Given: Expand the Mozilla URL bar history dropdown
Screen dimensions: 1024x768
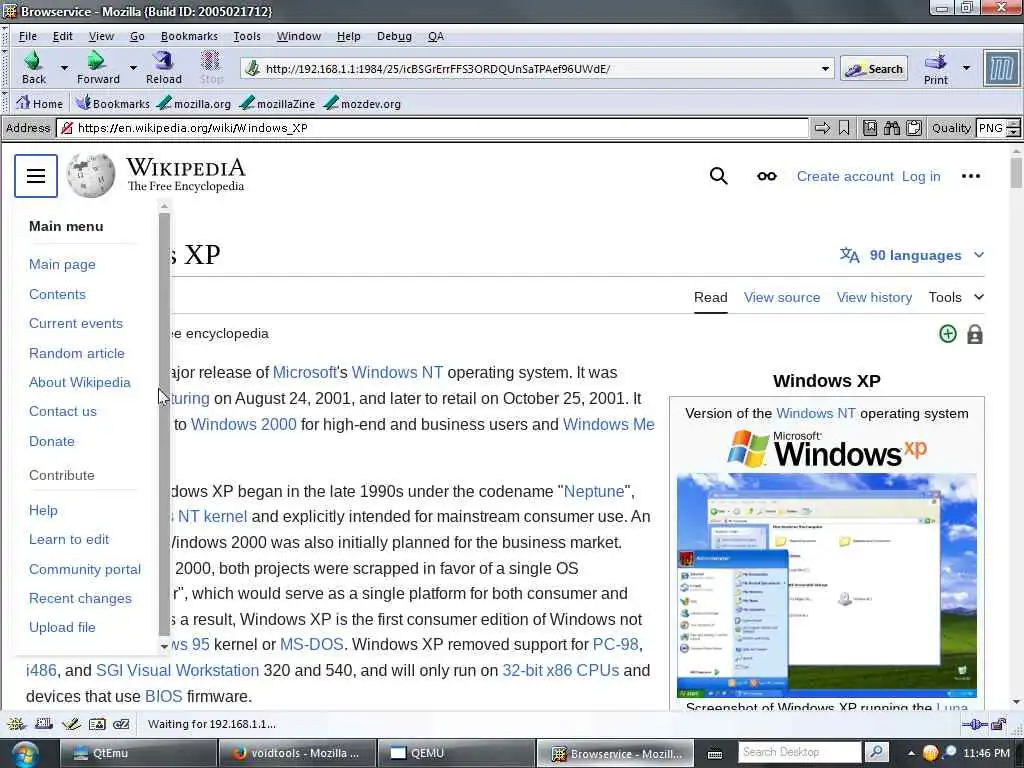Looking at the screenshot, I should click(825, 69).
